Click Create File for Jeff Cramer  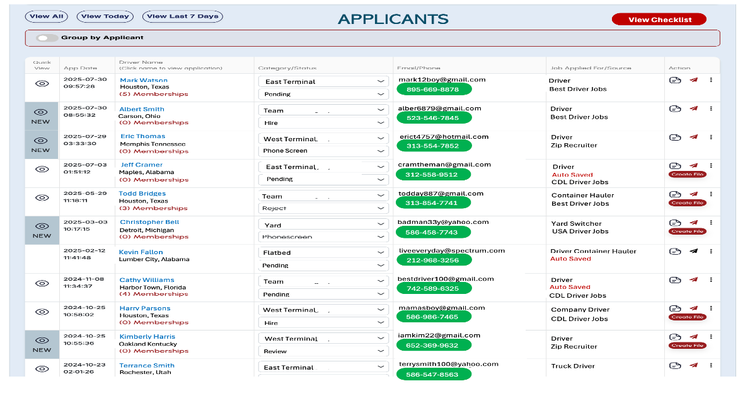687,174
